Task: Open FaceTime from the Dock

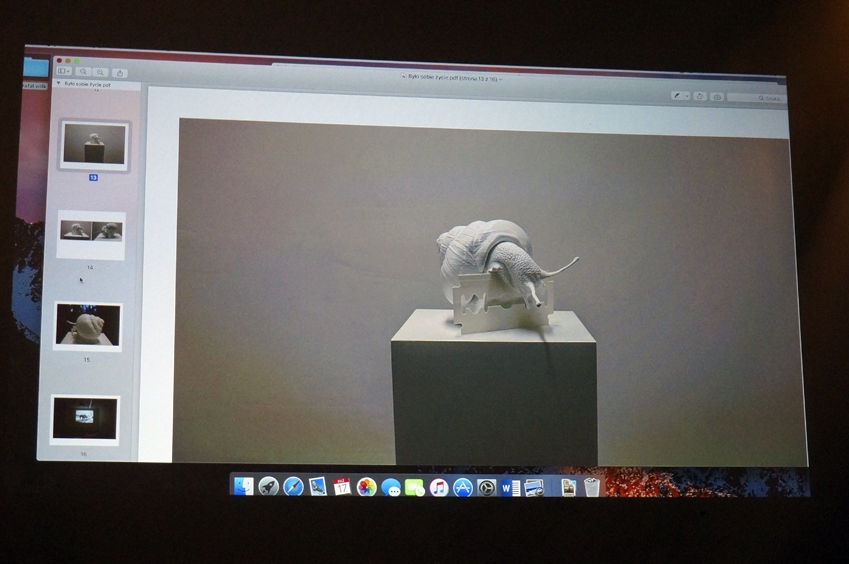Action: (x=415, y=488)
